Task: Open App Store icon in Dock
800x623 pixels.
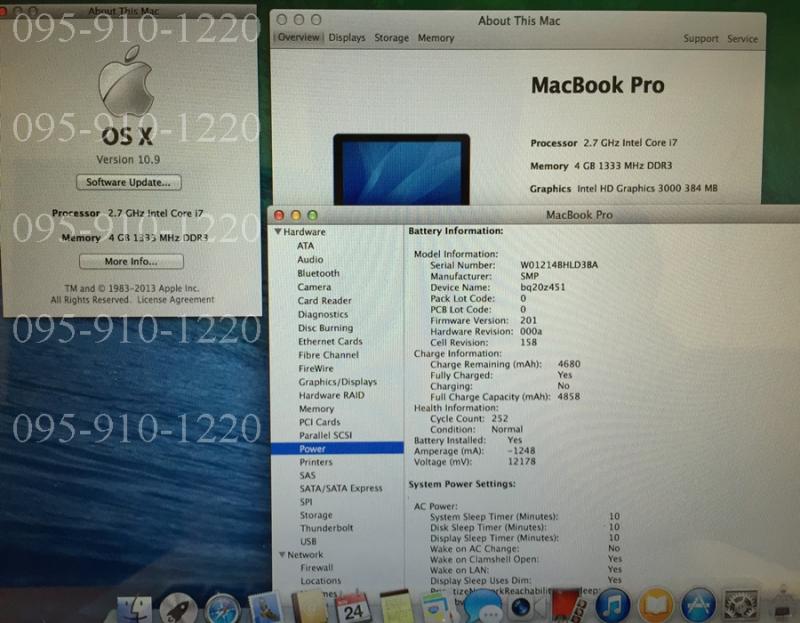Action: point(698,606)
